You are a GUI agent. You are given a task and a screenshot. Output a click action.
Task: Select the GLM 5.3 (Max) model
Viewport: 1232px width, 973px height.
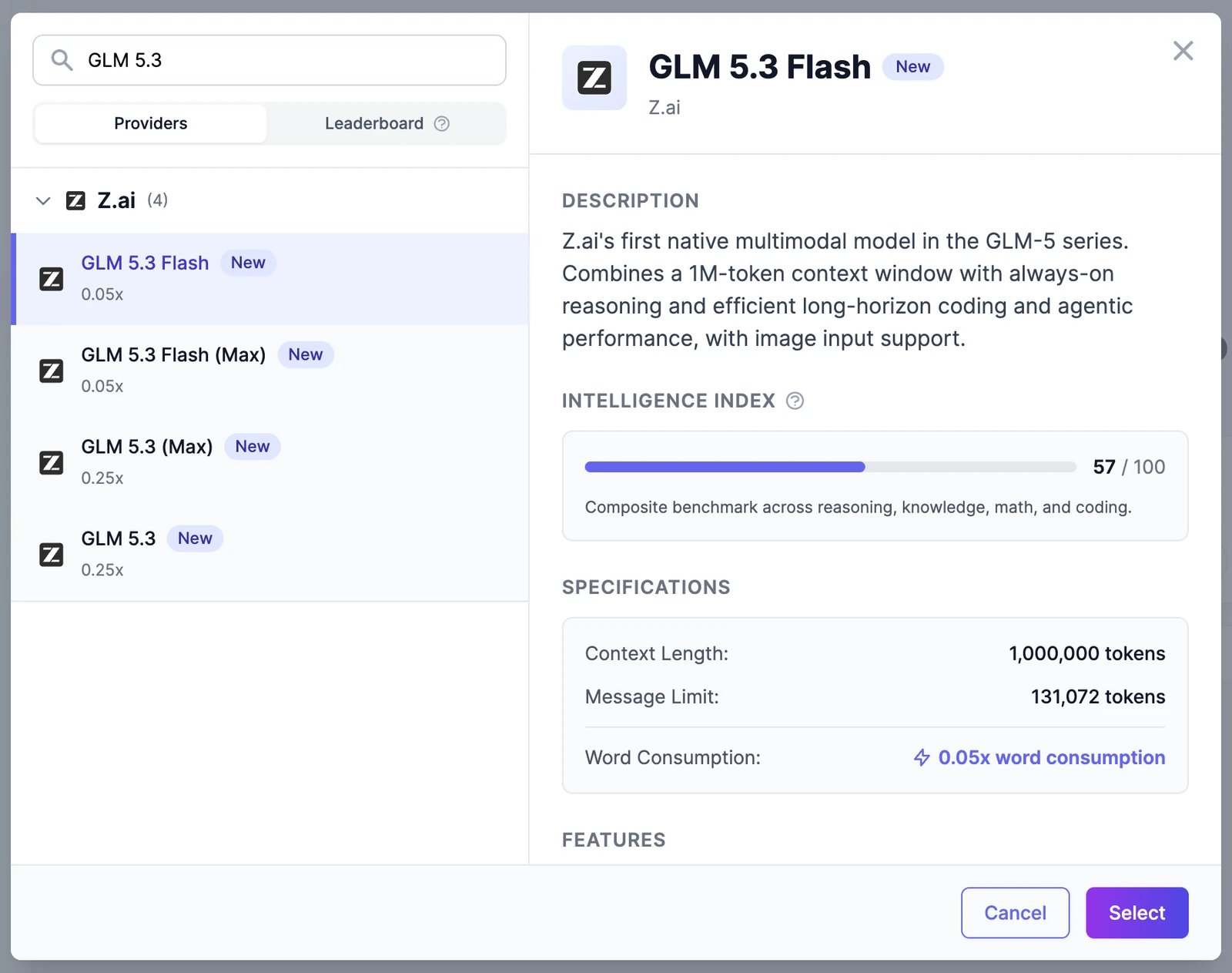click(269, 462)
